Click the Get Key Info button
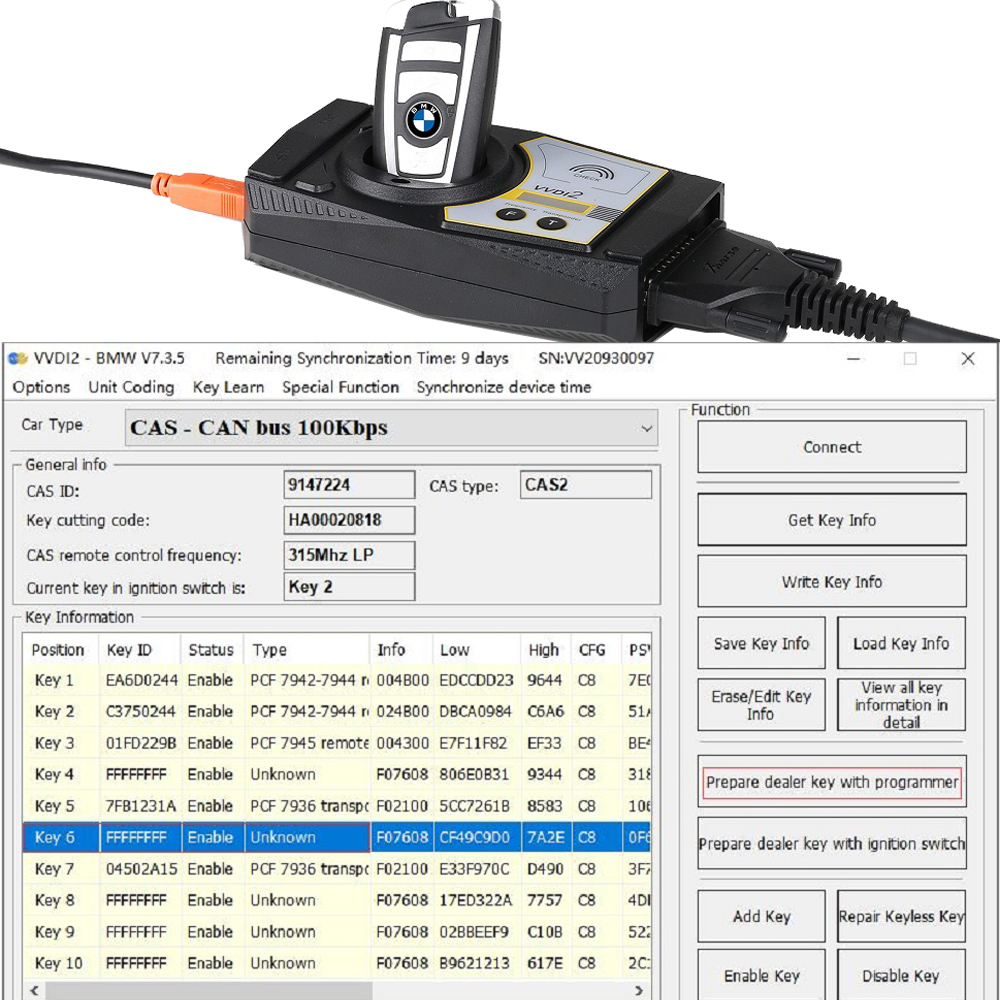 point(832,520)
